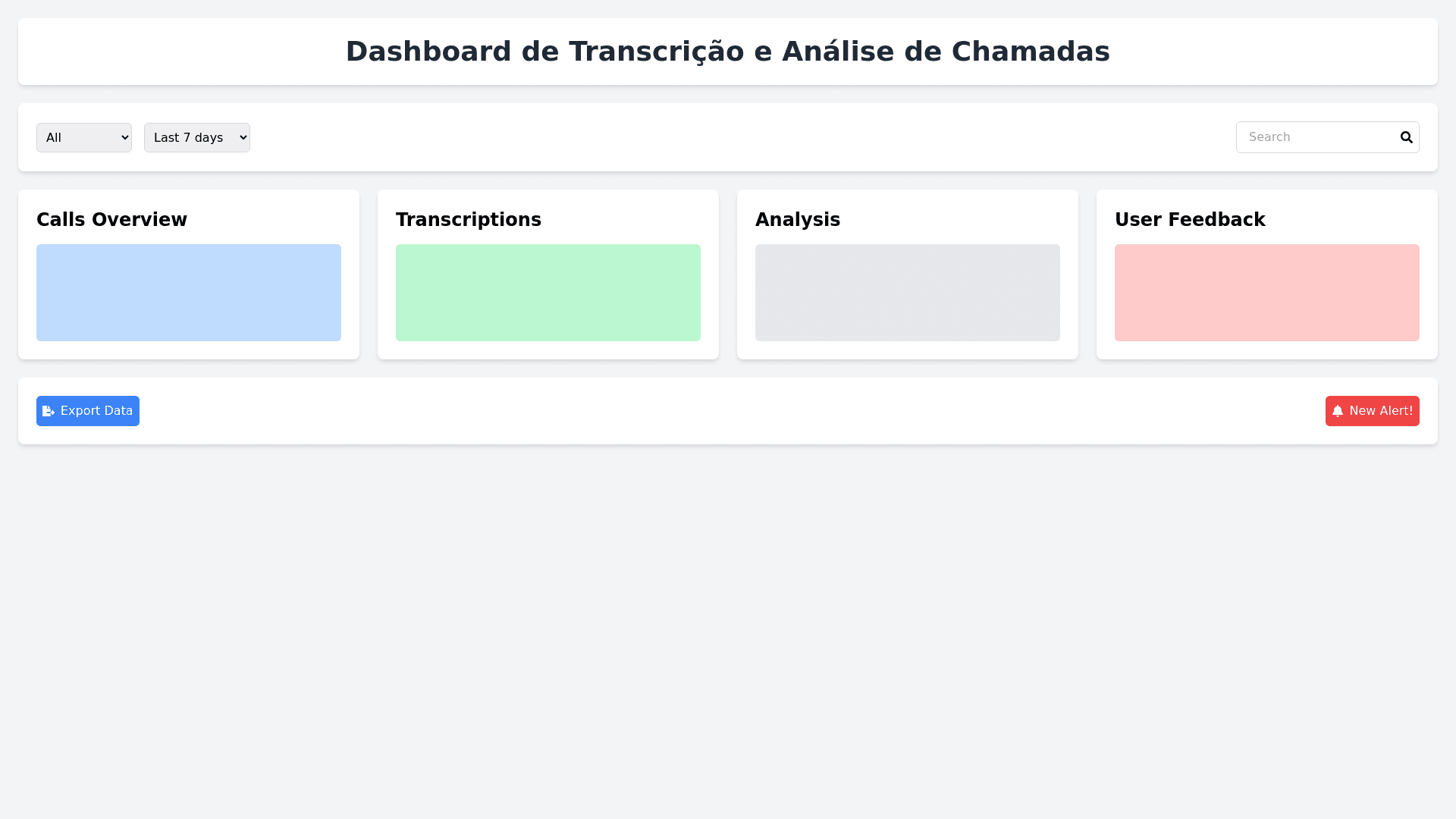Click the gray Analysis panel placeholder
Image resolution: width=1456 pixels, height=819 pixels.
(908, 293)
